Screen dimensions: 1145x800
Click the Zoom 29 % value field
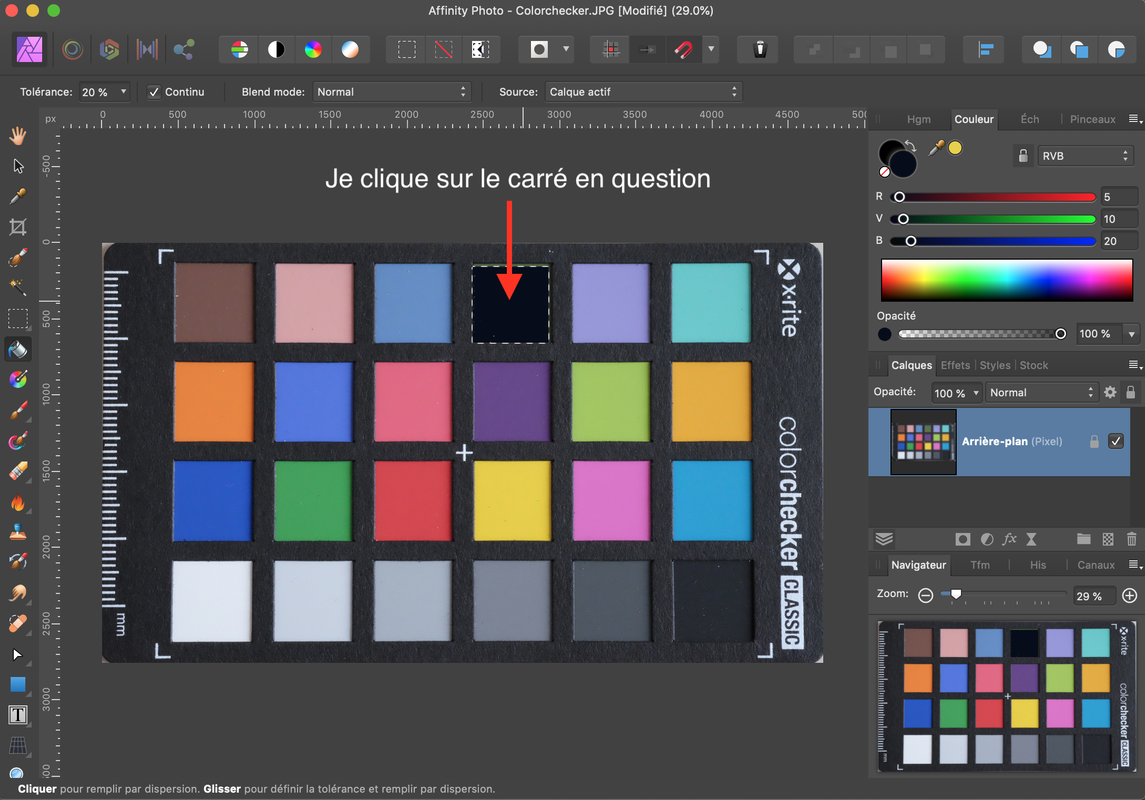pos(1093,596)
